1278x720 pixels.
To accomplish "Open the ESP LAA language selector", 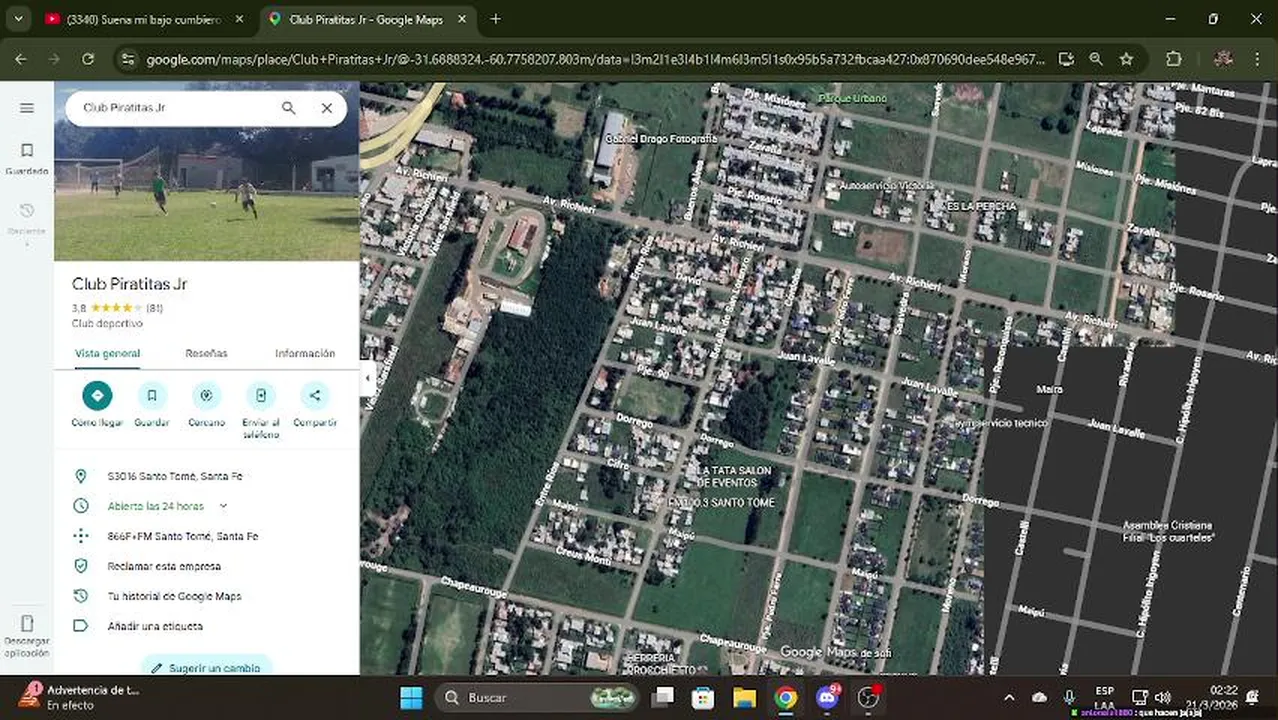I will (1104, 697).
